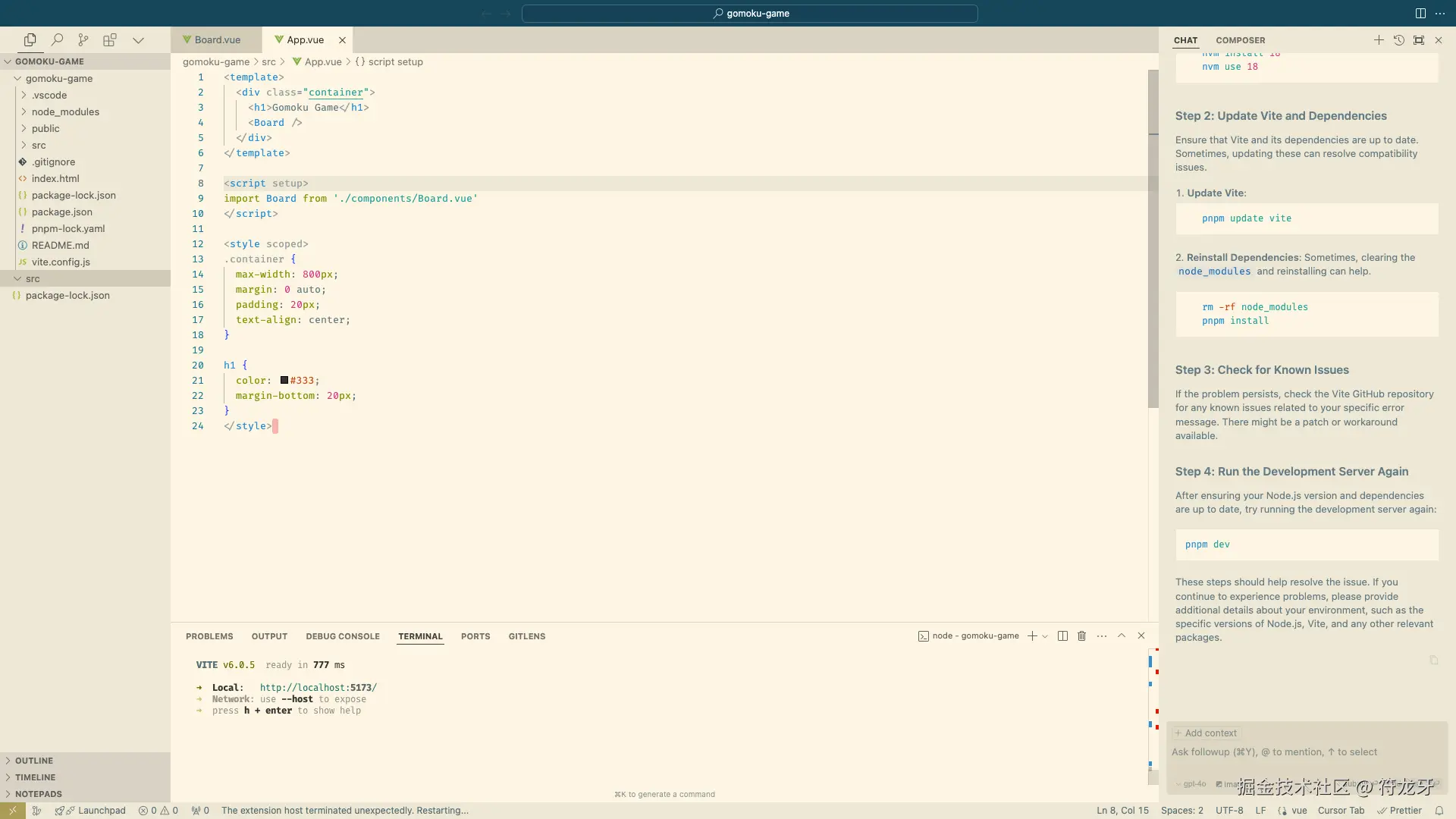This screenshot has height=819, width=1456.
Task: Show chat history clock icon
Action: [x=1399, y=40]
